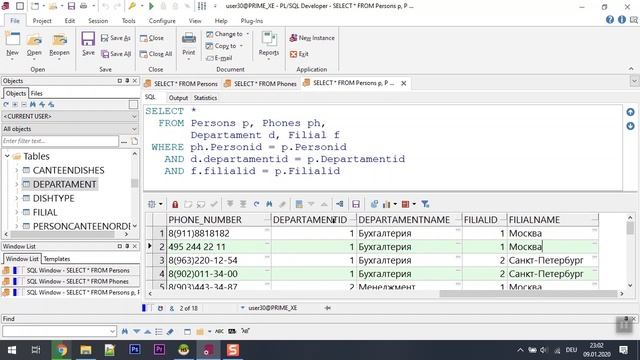Open the Tools menu
640x360 pixels.
tap(128, 21)
